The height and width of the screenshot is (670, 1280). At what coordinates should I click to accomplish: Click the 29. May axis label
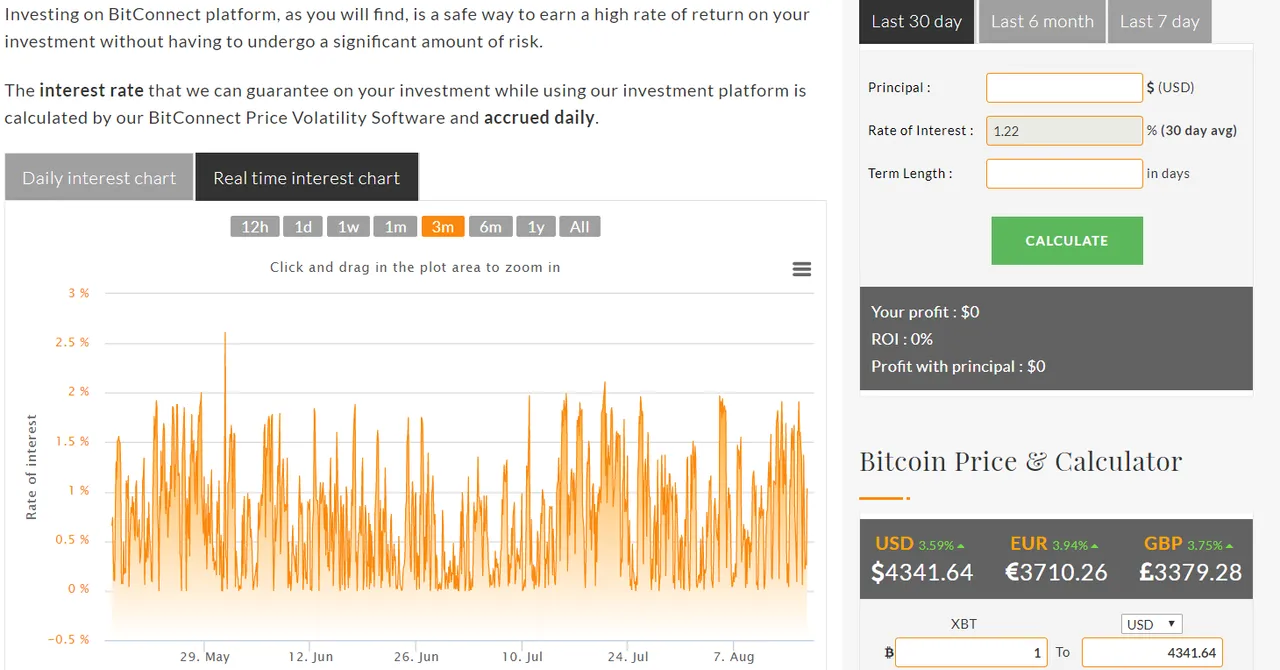(x=205, y=657)
